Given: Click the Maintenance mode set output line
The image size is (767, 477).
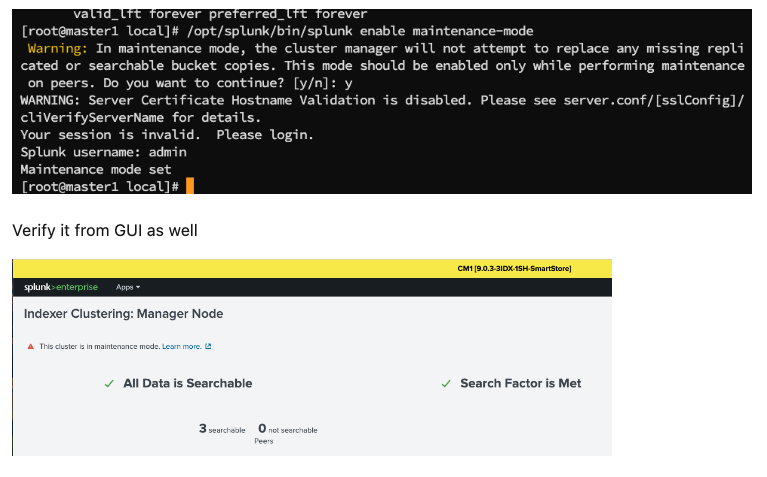Looking at the screenshot, I should [96, 170].
